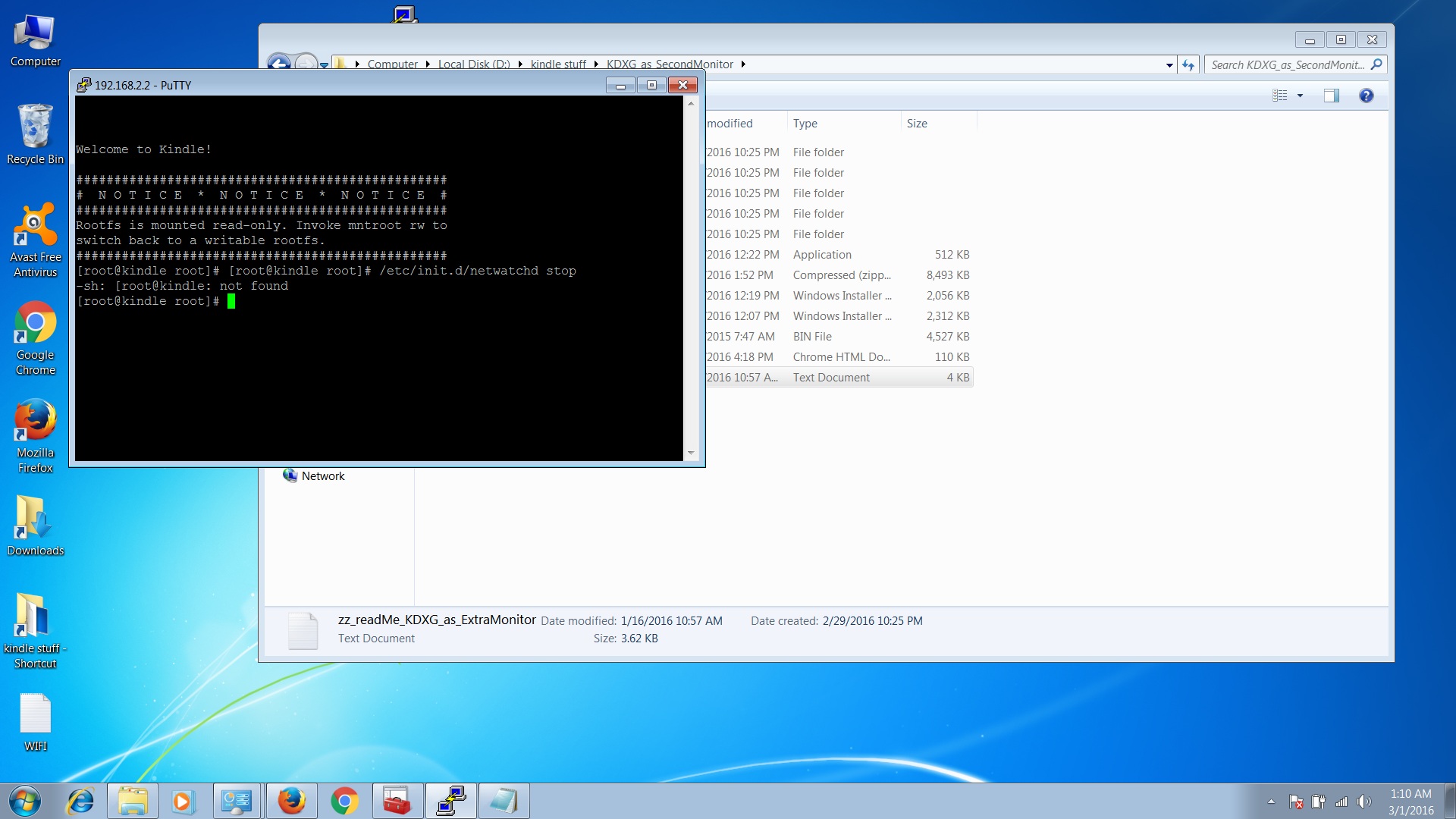Open the change view dropdown arrow
Viewport: 1456px width, 819px height.
click(x=1300, y=96)
